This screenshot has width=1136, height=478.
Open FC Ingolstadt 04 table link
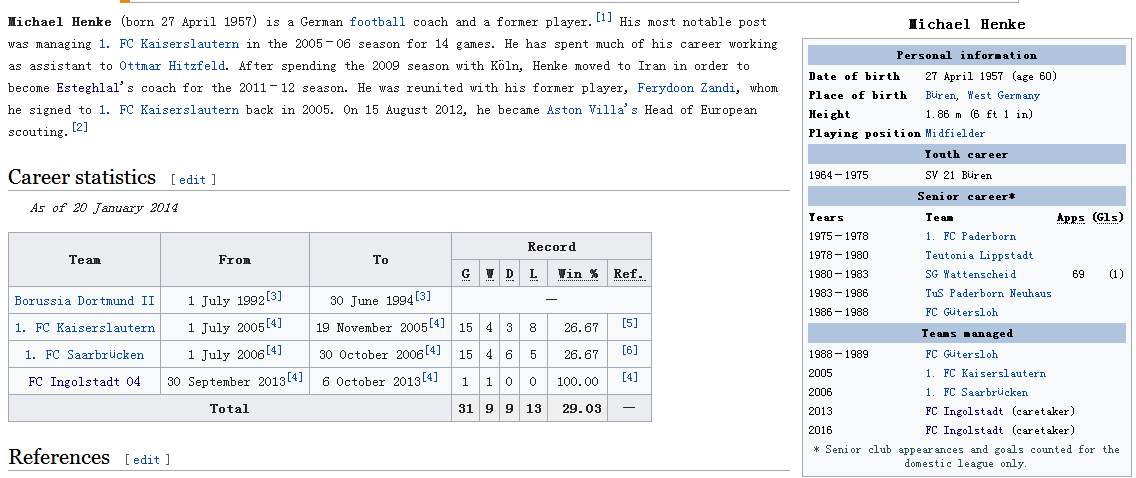[x=85, y=381]
